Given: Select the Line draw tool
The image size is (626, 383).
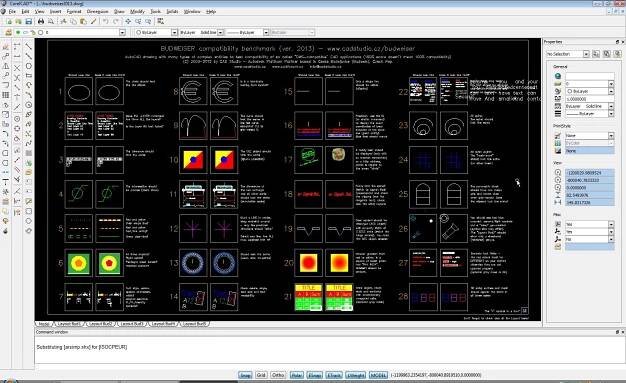Looking at the screenshot, I should 28,47.
